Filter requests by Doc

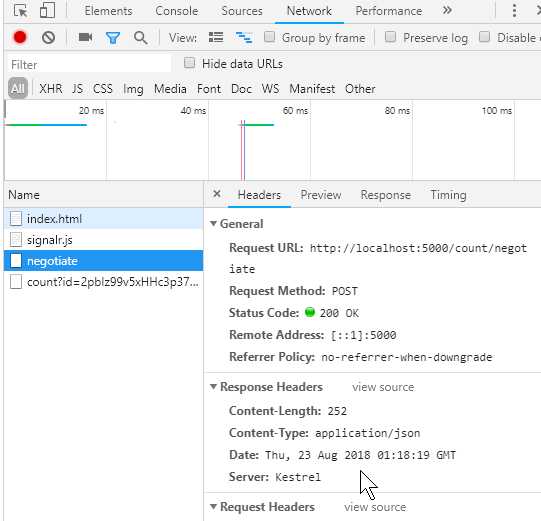pyautogui.click(x=241, y=89)
